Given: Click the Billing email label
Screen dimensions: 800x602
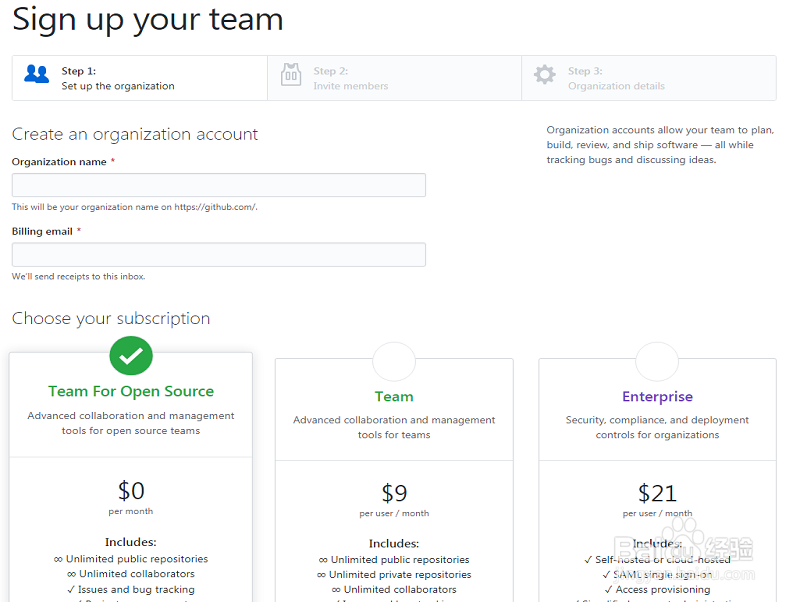Looking at the screenshot, I should click(42, 232).
